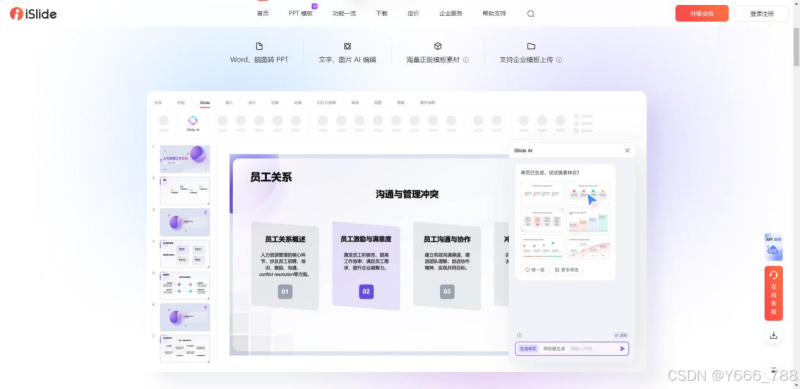Screen dimensions: 800x389
Task: Click the cube icon for template assets
Action: (x=437, y=46)
